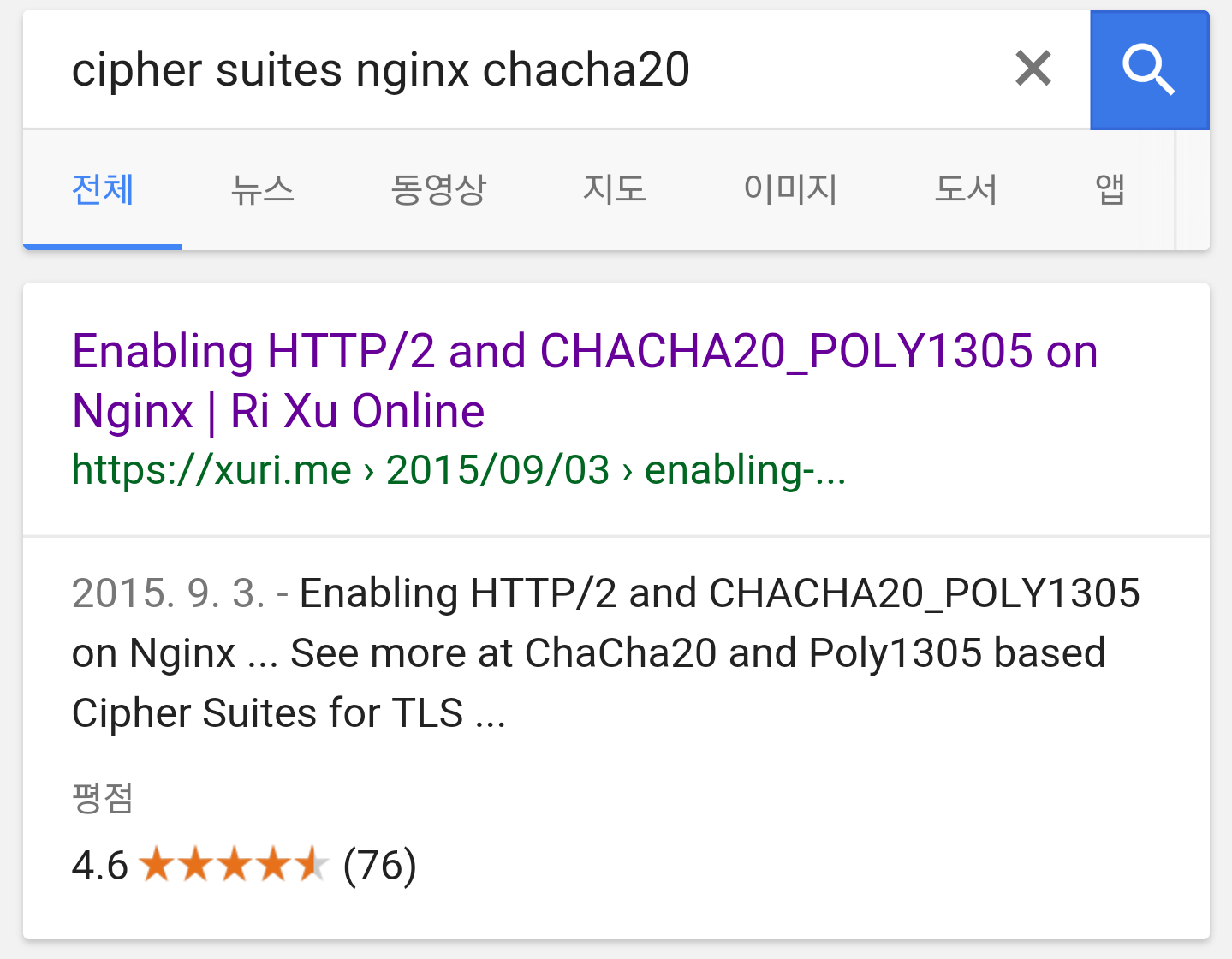
Task: Focus the search box containing 'cipher suites nginx chacha20'
Action: (514, 70)
